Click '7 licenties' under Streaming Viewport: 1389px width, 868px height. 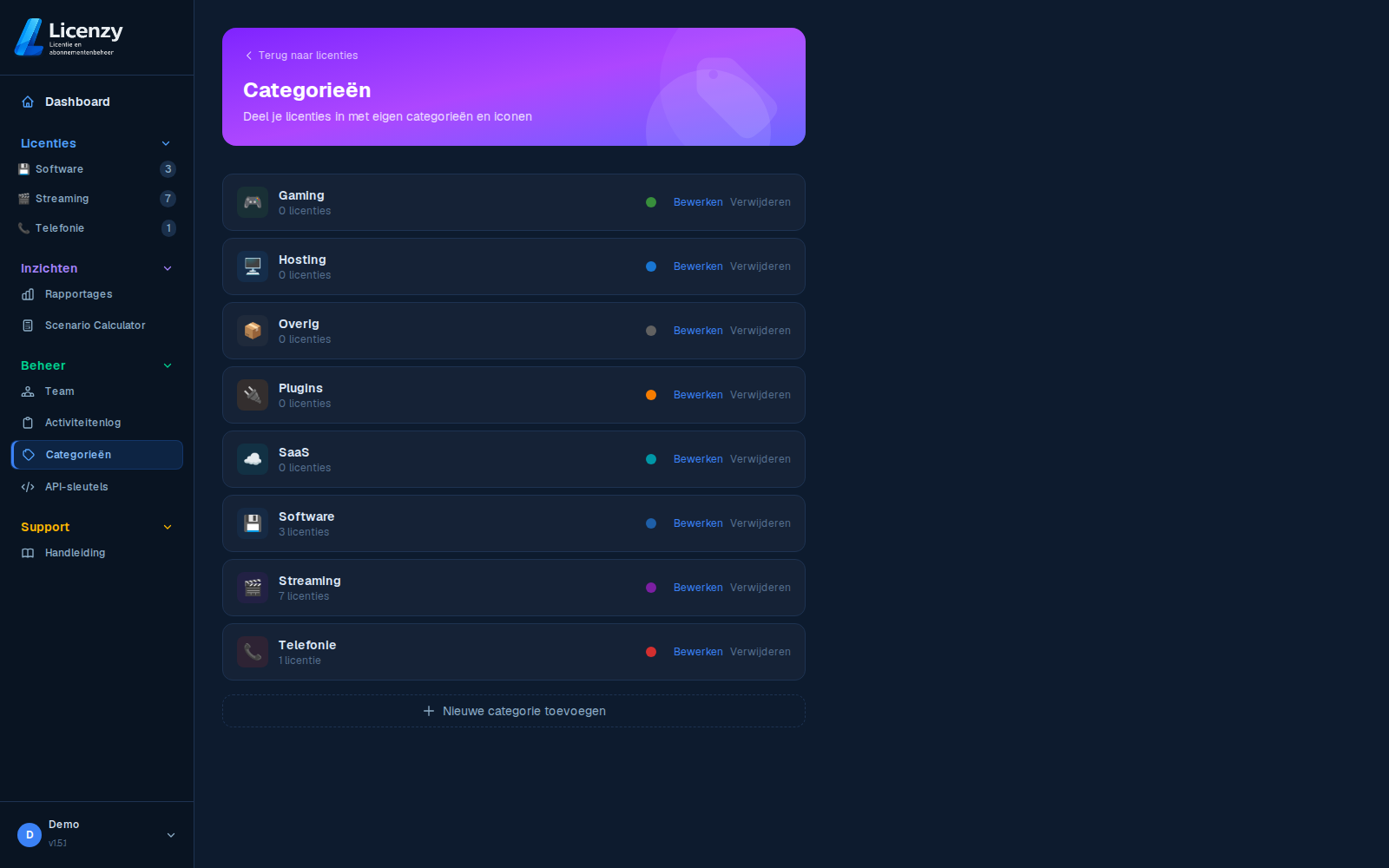tap(304, 596)
